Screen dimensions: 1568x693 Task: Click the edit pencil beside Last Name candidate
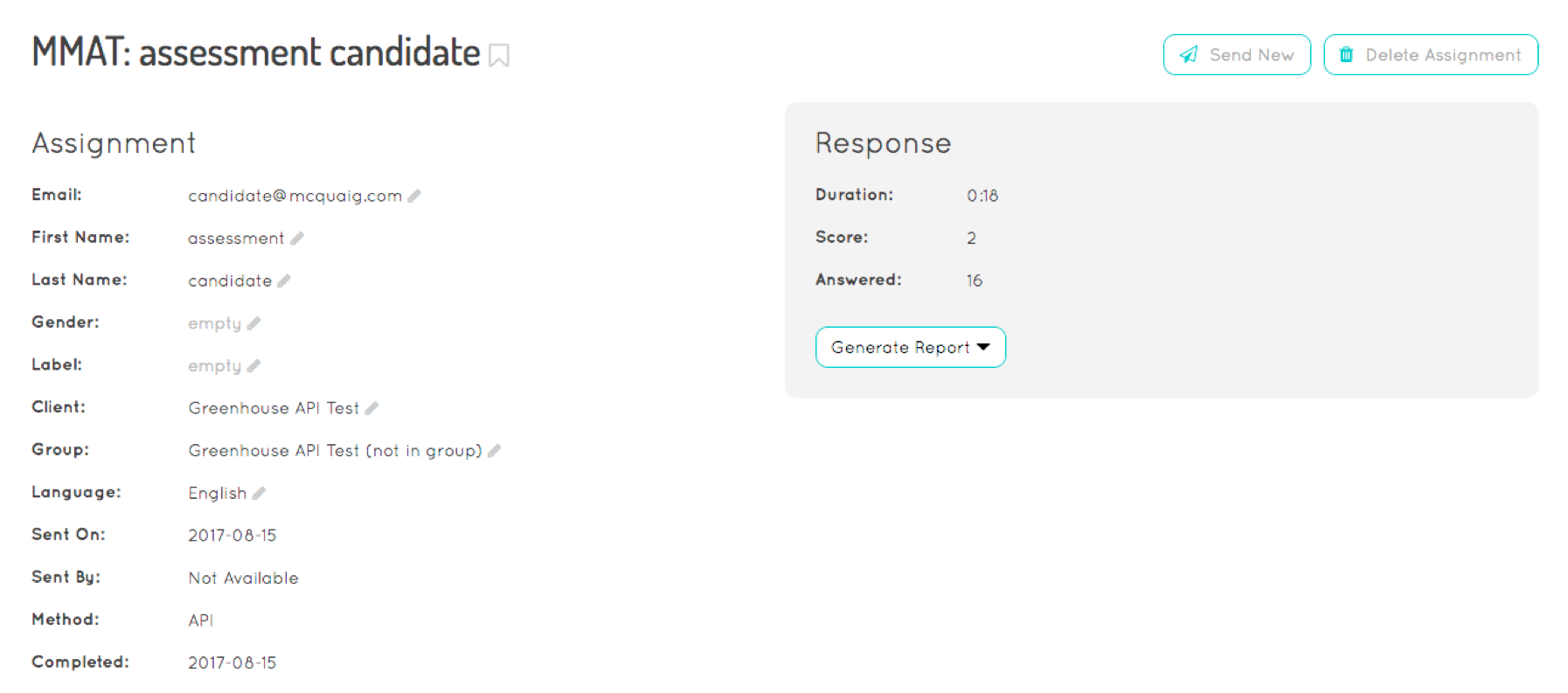point(284,281)
